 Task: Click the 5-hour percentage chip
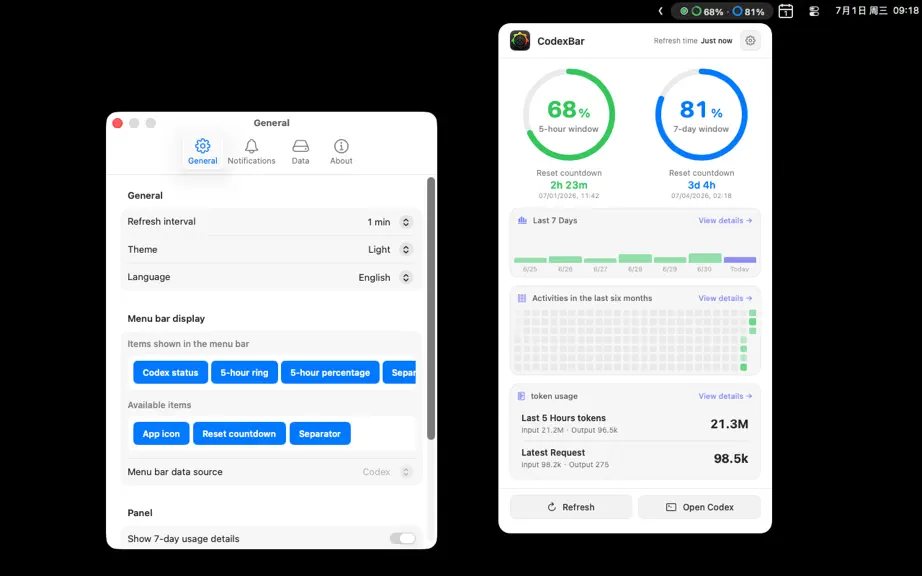(330, 373)
